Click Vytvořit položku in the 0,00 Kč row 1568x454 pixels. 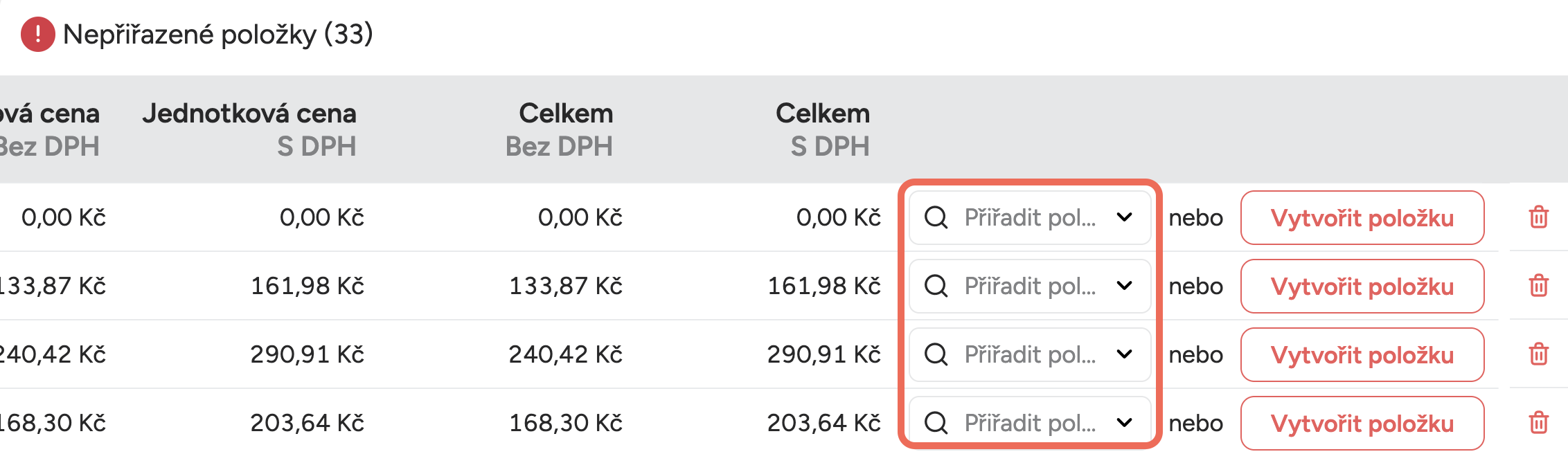point(1362,218)
